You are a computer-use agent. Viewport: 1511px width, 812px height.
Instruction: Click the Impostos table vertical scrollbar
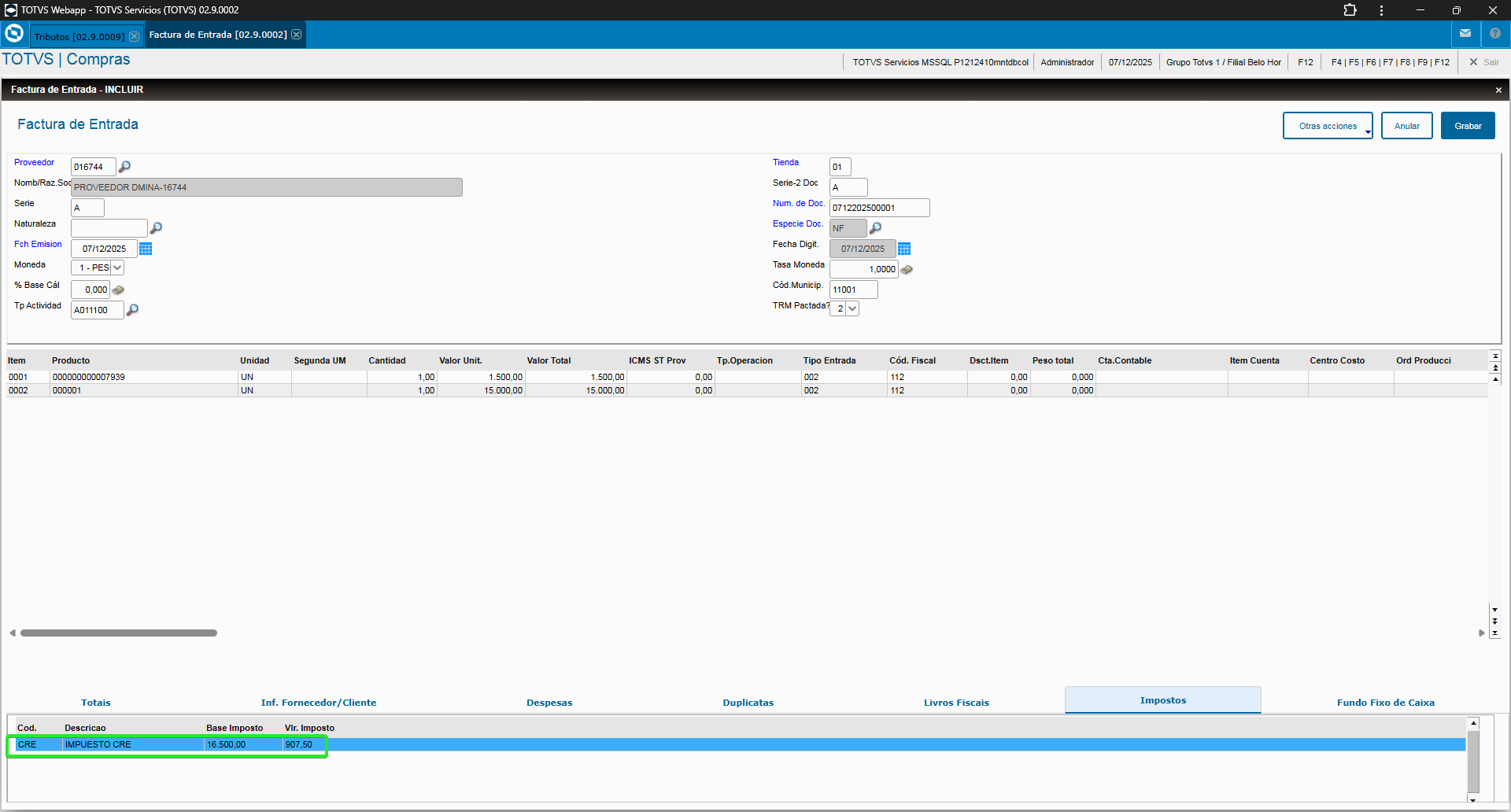[1473, 762]
